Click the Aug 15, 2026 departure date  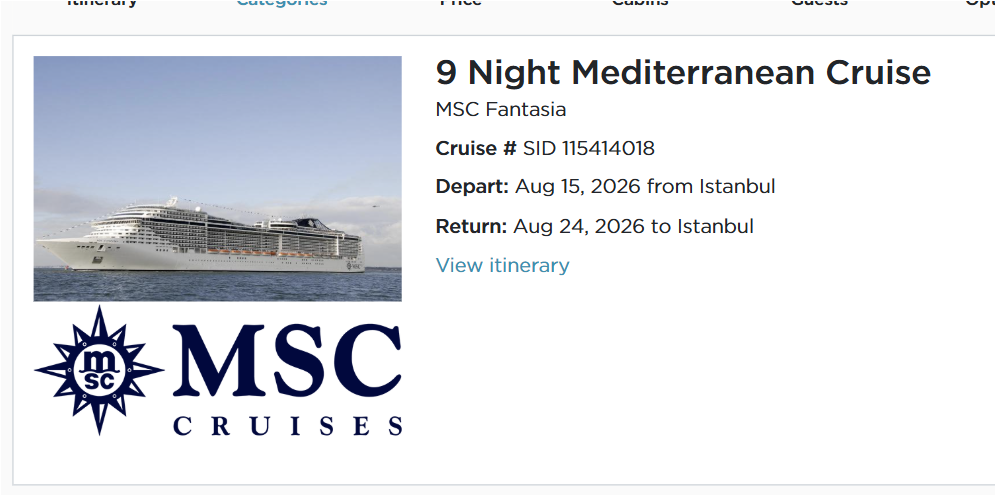click(578, 186)
